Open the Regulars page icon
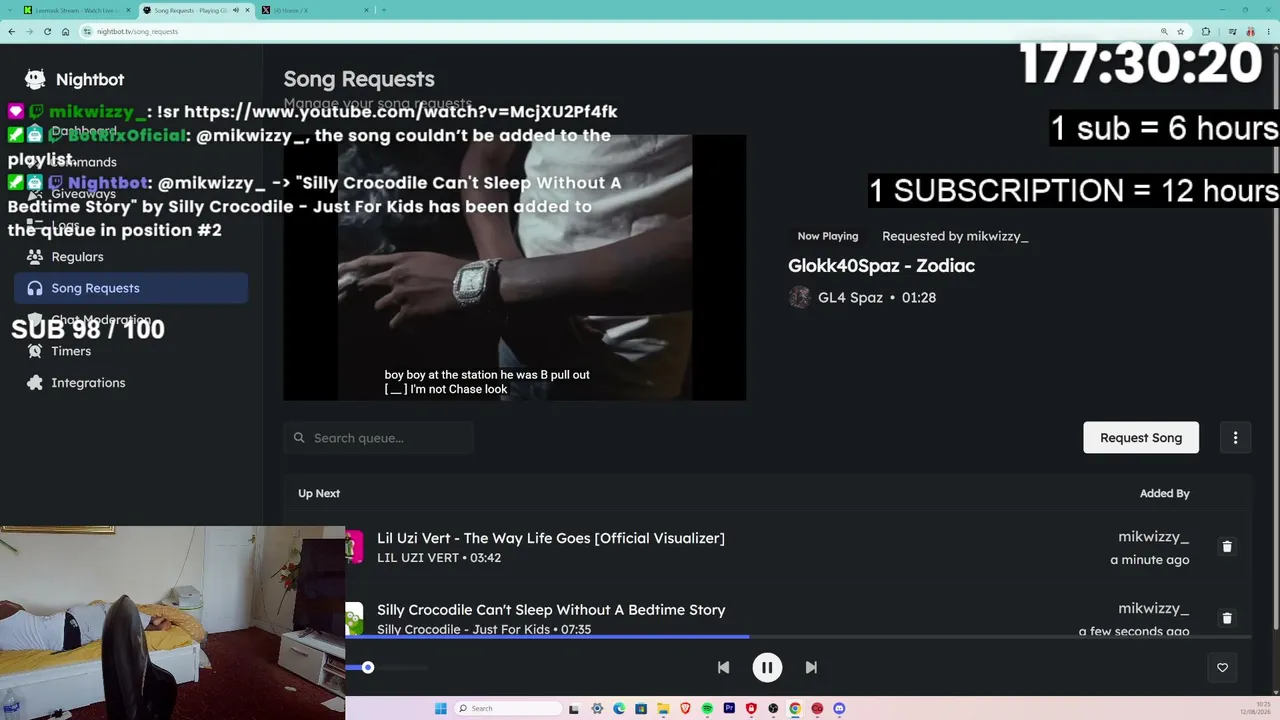 click(35, 257)
